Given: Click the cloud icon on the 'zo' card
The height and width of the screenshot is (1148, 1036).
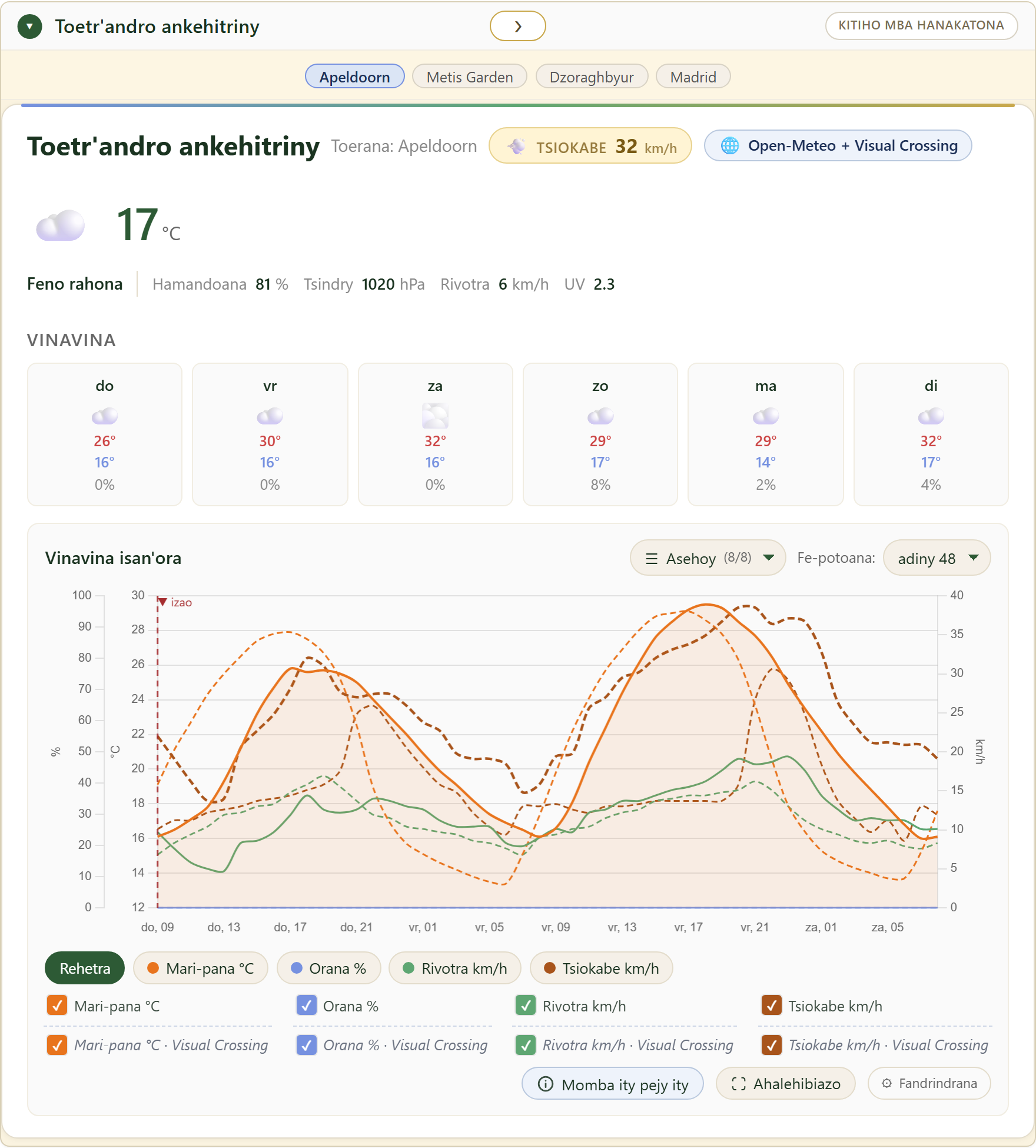Looking at the screenshot, I should [600, 416].
